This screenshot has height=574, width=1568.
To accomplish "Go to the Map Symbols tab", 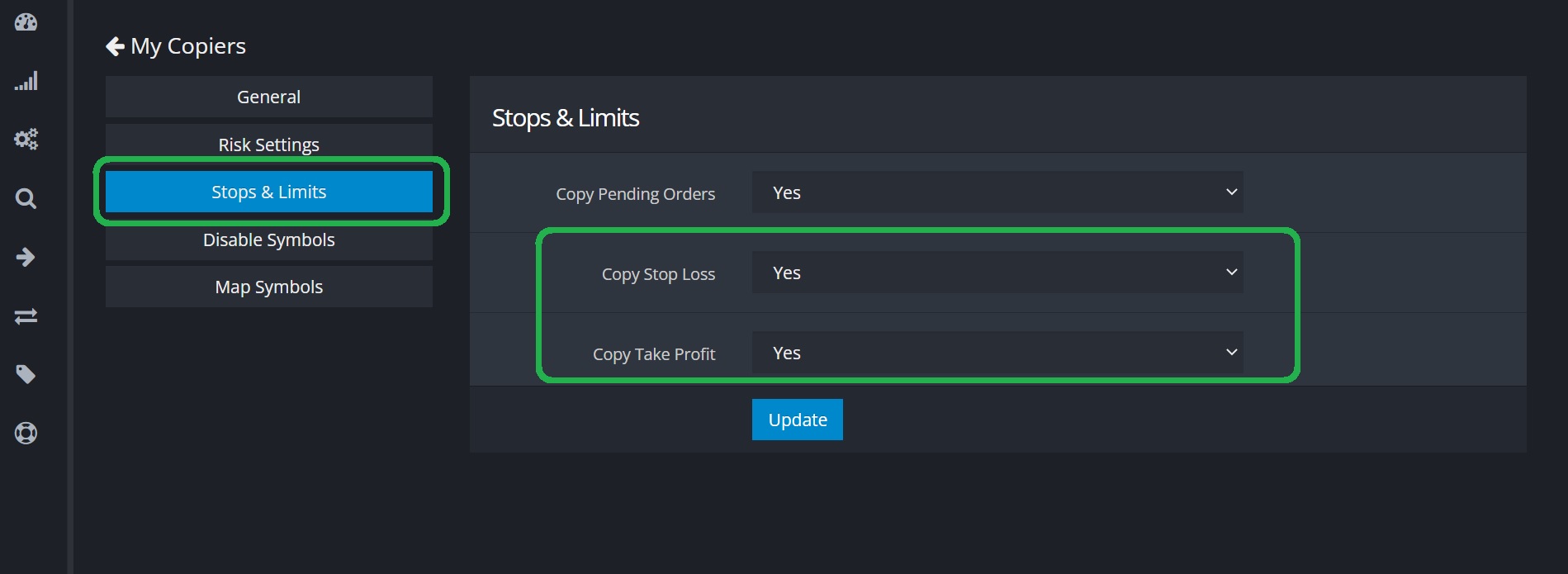I will [268, 287].
